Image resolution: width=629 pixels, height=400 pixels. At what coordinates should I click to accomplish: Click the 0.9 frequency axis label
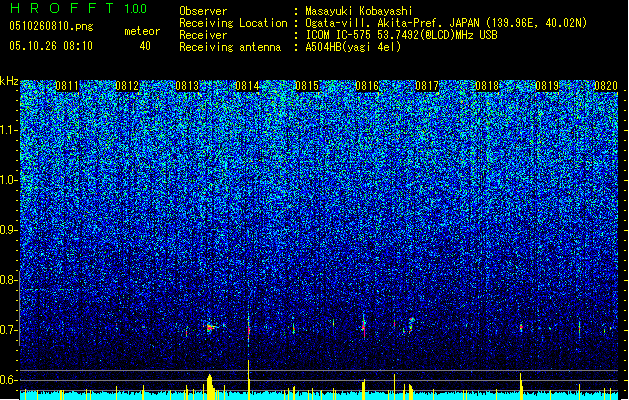pyautogui.click(x=9, y=230)
